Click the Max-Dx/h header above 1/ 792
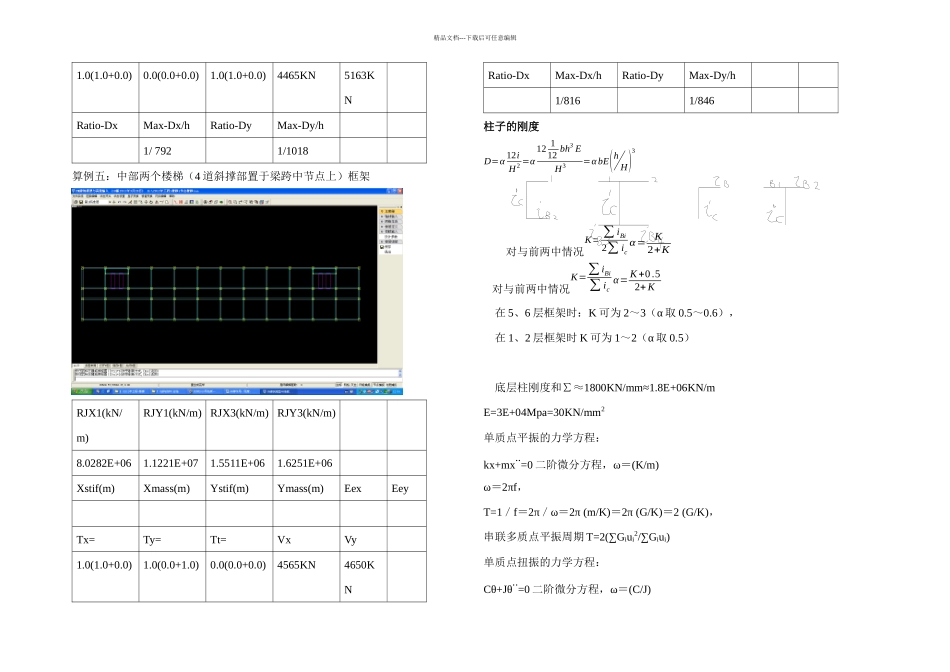 click(x=167, y=125)
